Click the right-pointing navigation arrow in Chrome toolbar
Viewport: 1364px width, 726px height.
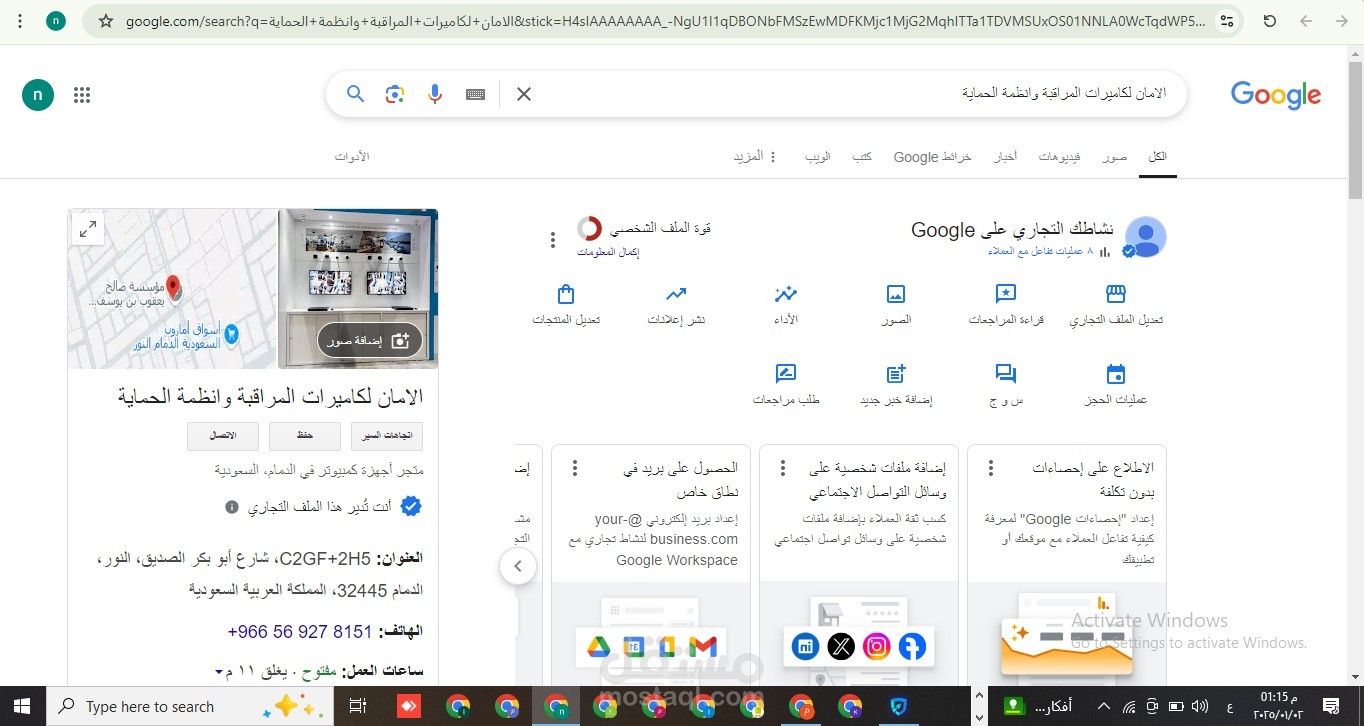coord(1342,21)
